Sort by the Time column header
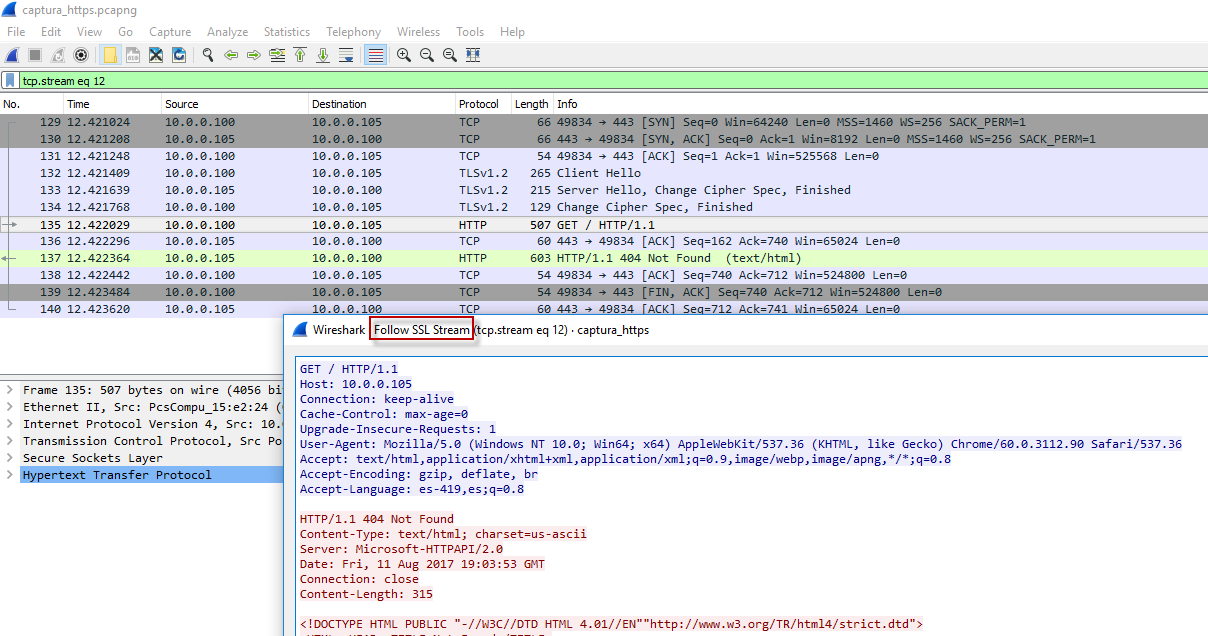 [113, 104]
